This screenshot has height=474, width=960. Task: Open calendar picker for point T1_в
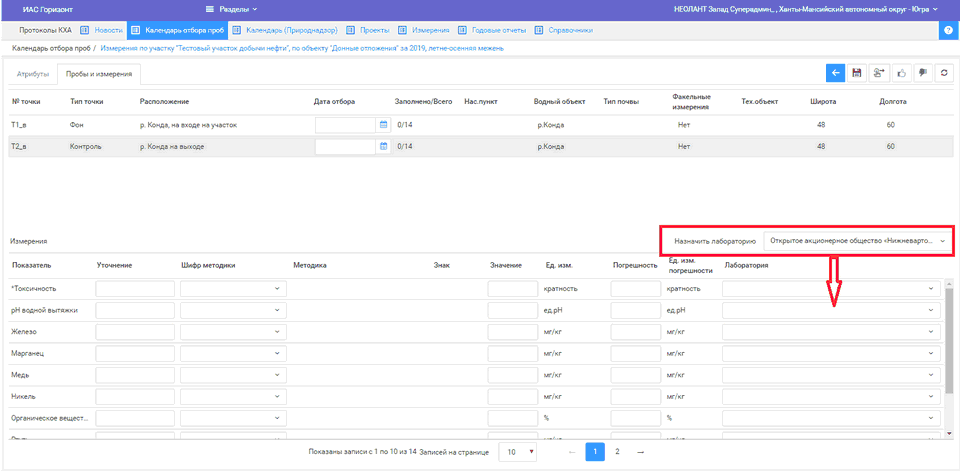pos(383,125)
